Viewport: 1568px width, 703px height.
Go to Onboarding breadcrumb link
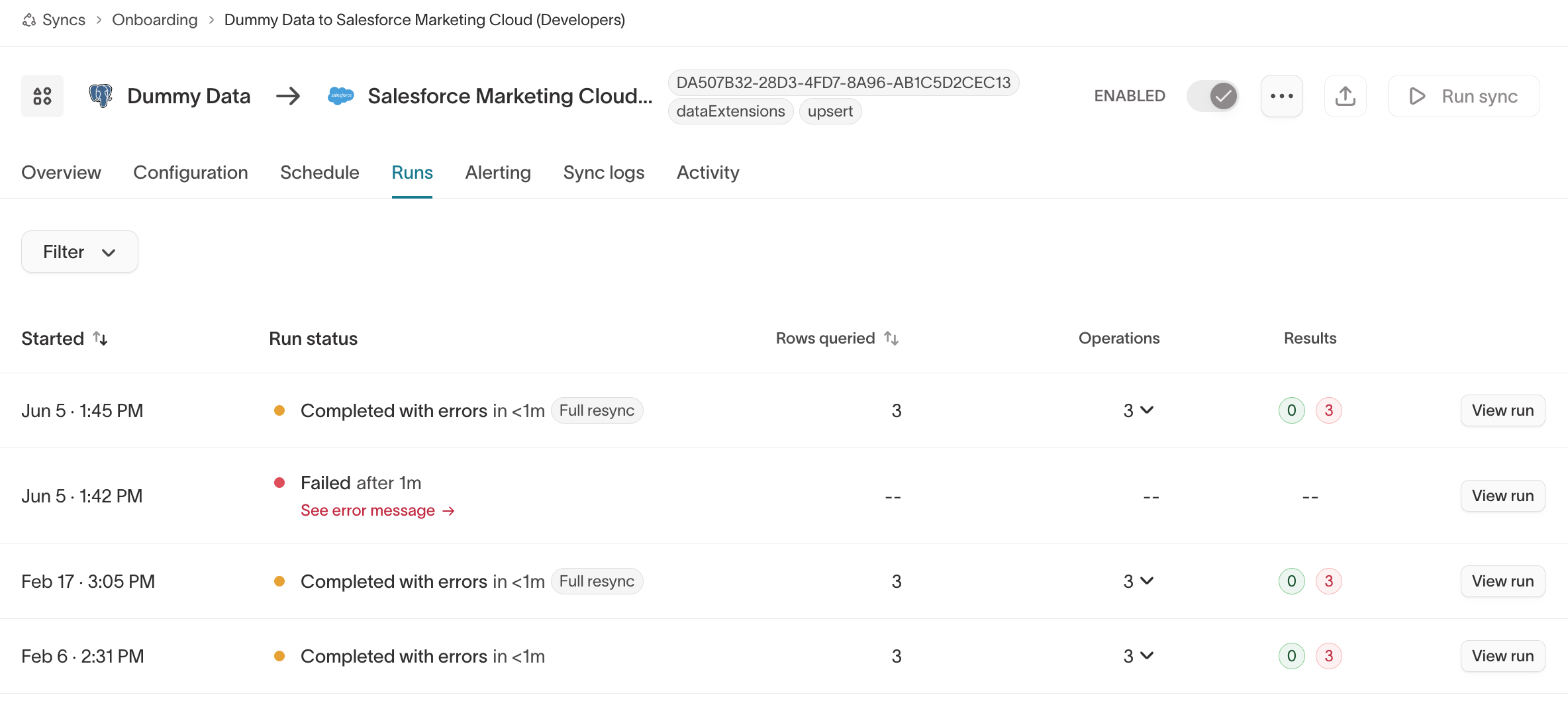coord(155,20)
